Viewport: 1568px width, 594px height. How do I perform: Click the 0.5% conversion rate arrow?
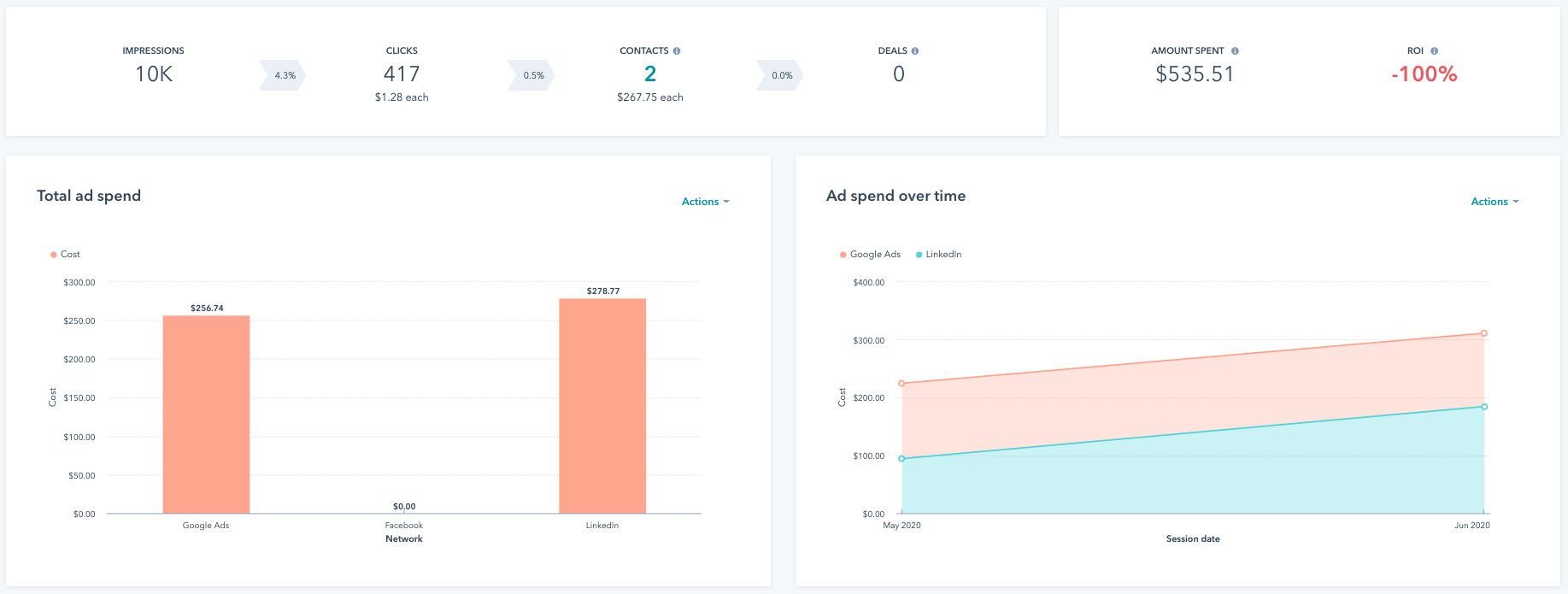(532, 75)
